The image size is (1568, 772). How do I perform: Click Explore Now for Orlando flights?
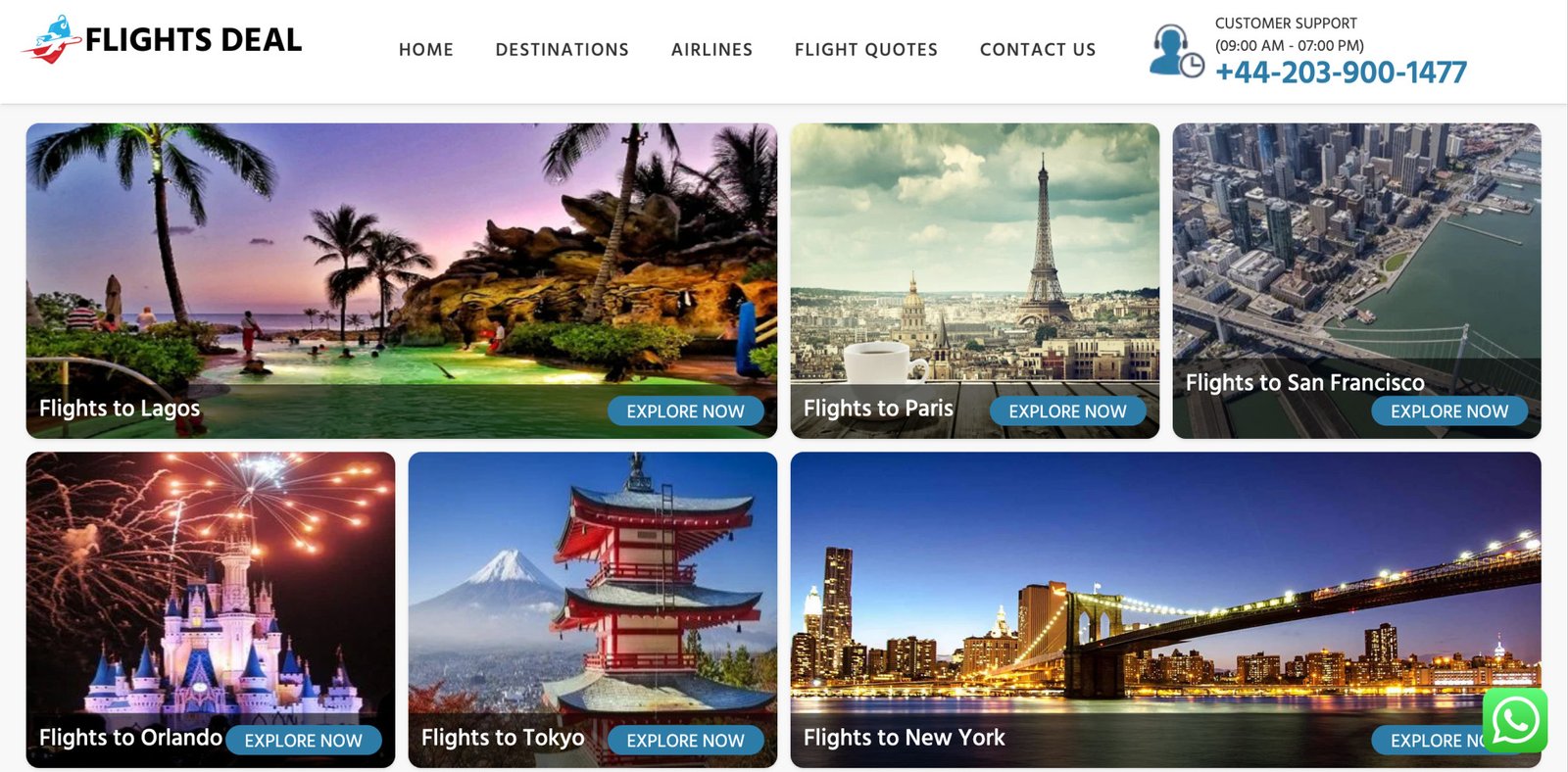[x=304, y=741]
